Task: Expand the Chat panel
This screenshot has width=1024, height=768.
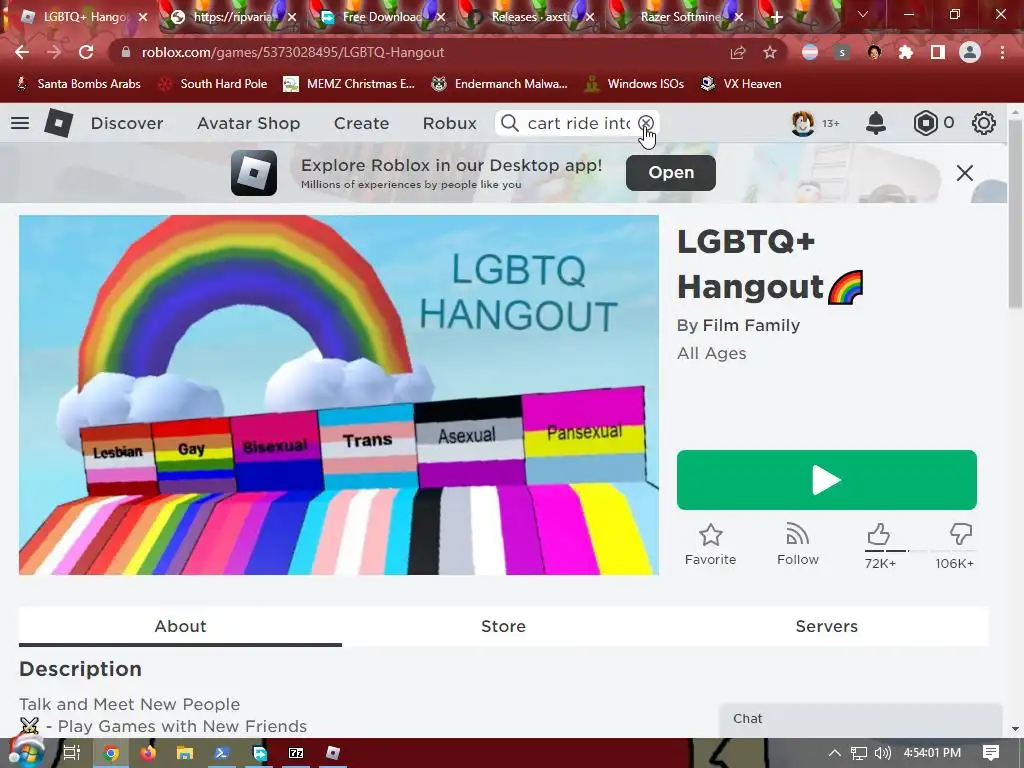Action: tap(861, 719)
